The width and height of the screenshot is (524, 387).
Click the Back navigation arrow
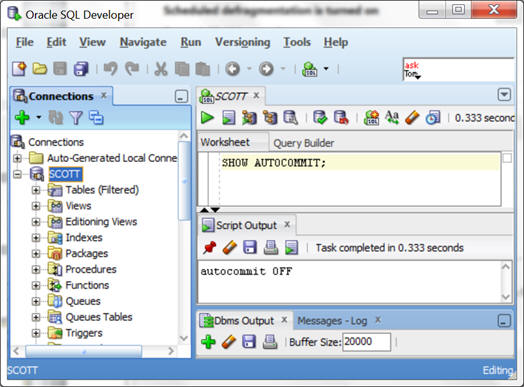point(233,69)
